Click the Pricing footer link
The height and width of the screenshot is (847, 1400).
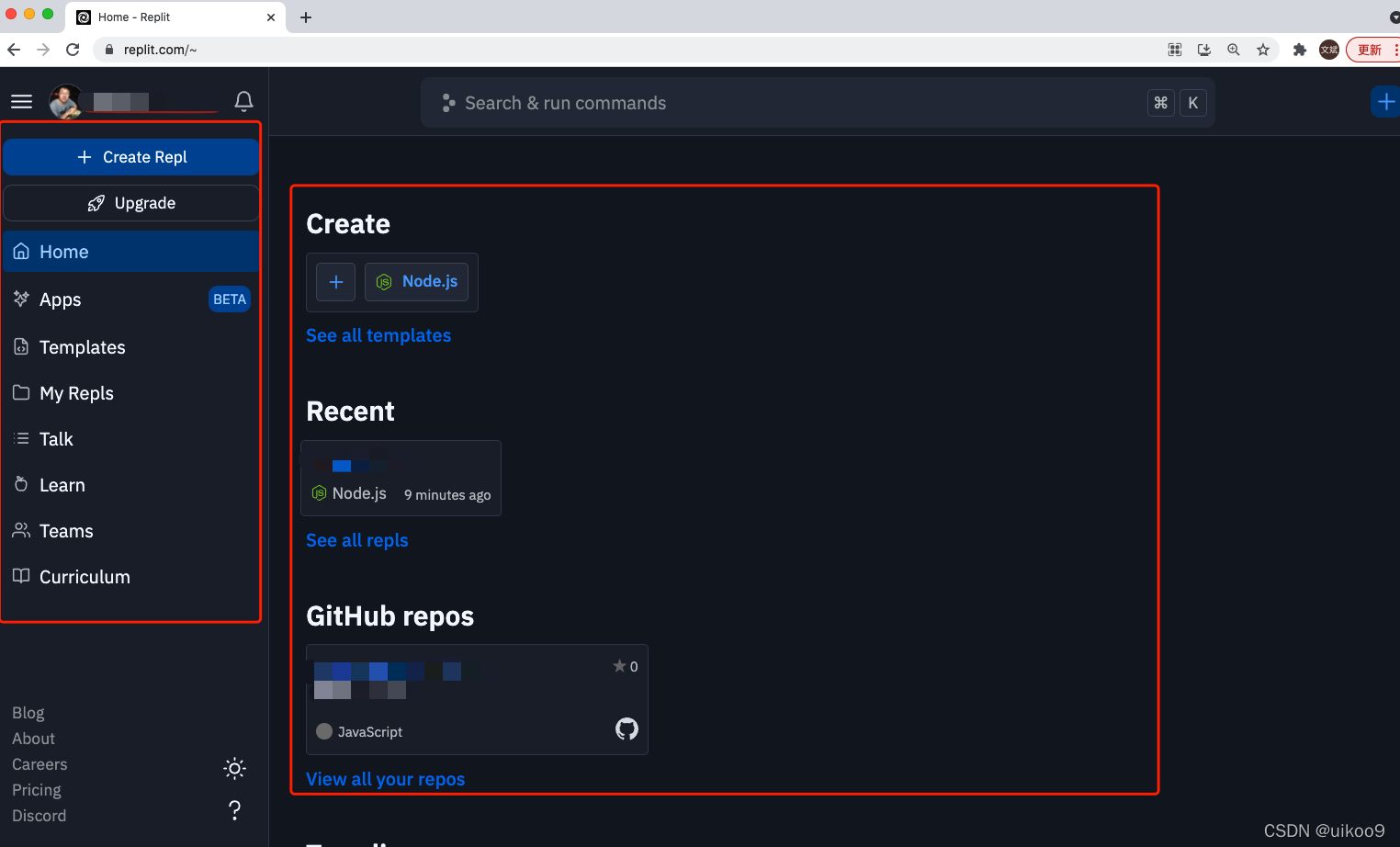(x=37, y=790)
